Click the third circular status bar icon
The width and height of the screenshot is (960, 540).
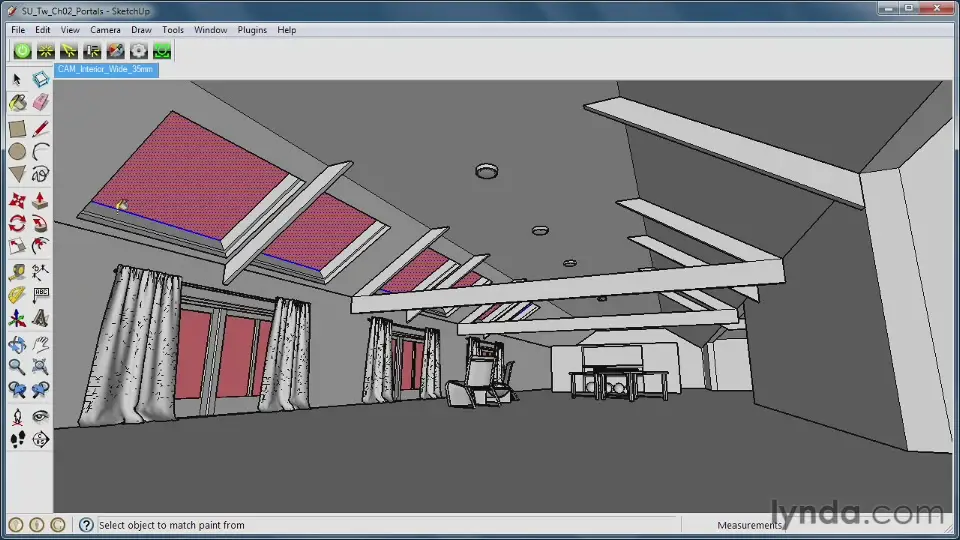coord(58,525)
